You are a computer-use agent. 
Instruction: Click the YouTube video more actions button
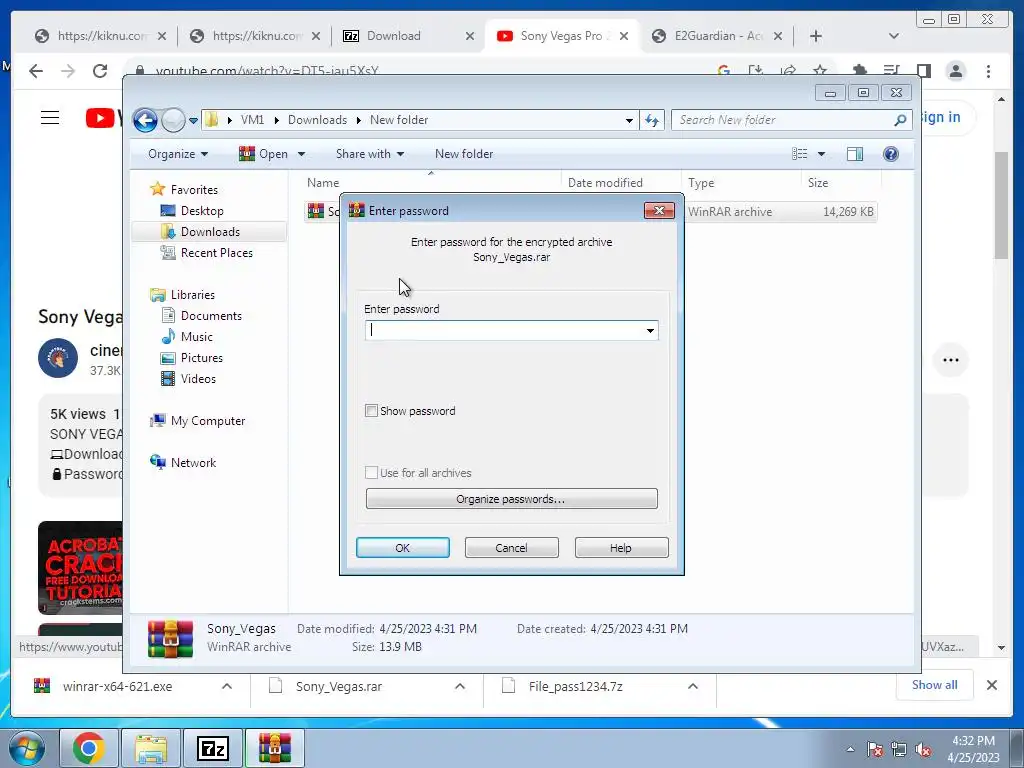tap(951, 360)
